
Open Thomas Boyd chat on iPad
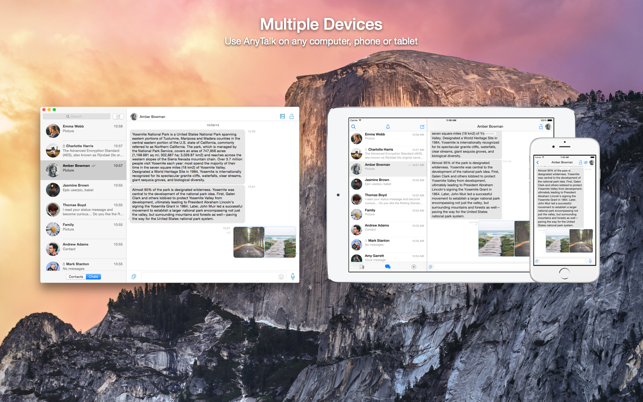(x=388, y=199)
